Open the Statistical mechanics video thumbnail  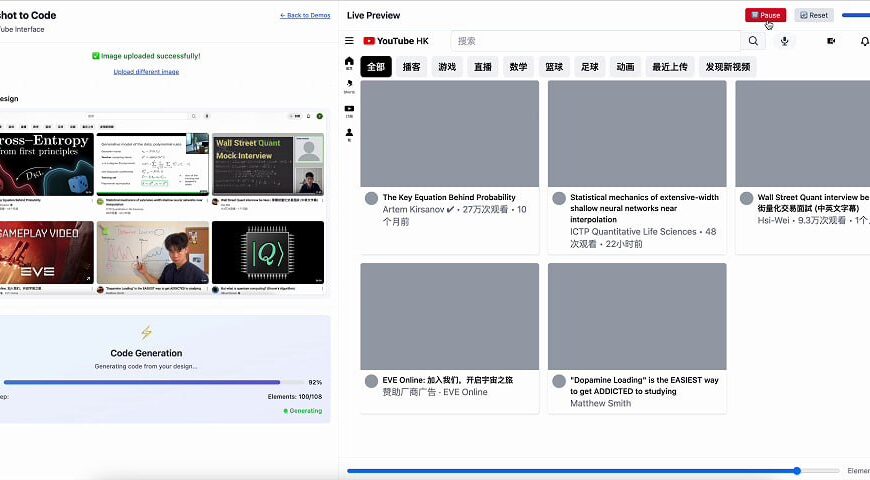[637, 134]
